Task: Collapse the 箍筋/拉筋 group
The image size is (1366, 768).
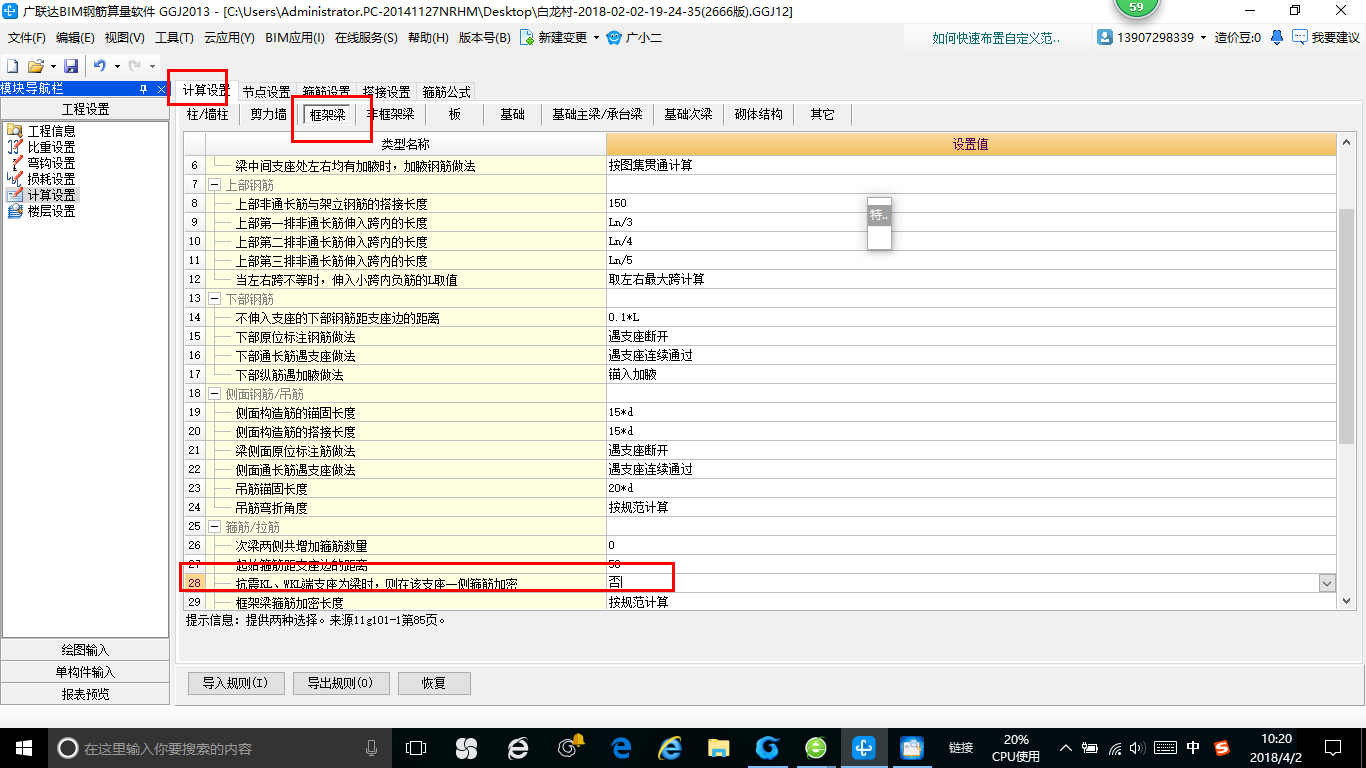Action: click(x=214, y=527)
